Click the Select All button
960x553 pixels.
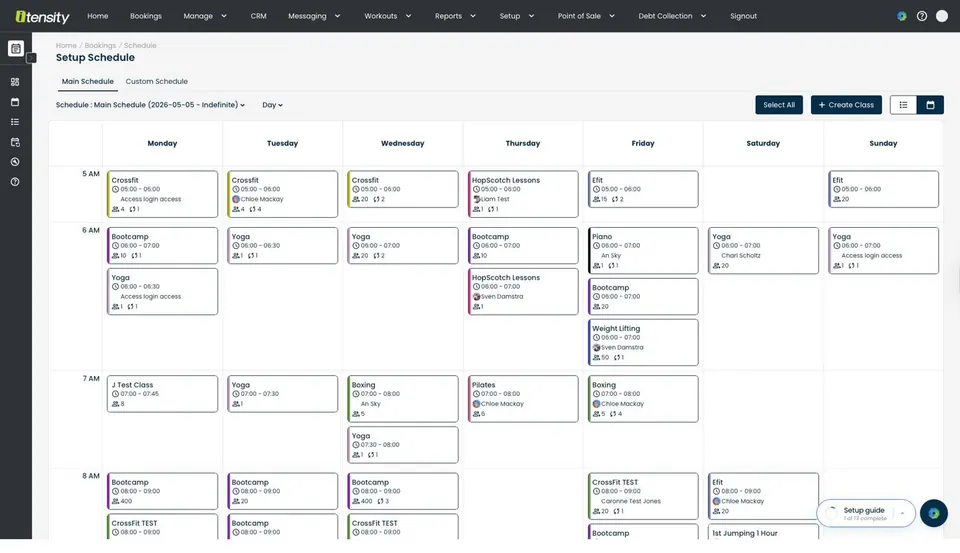click(779, 105)
